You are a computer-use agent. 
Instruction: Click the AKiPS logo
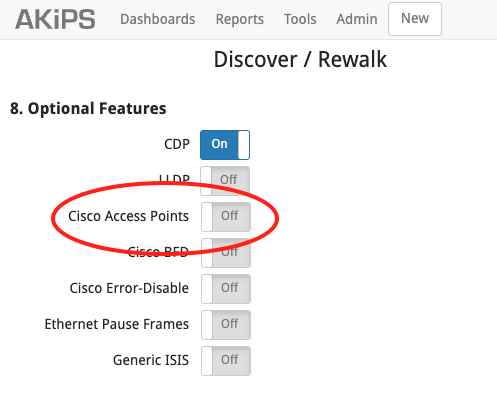click(x=55, y=19)
